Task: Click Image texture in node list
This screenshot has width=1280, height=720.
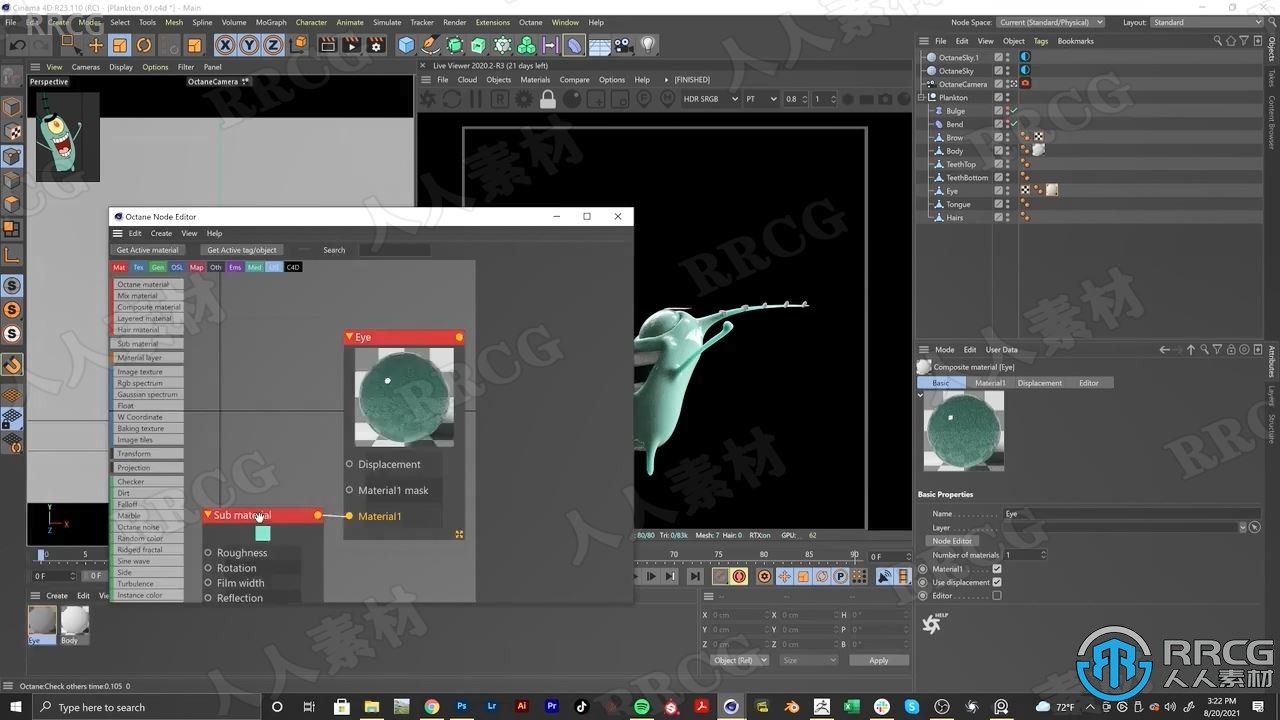Action: [x=148, y=372]
